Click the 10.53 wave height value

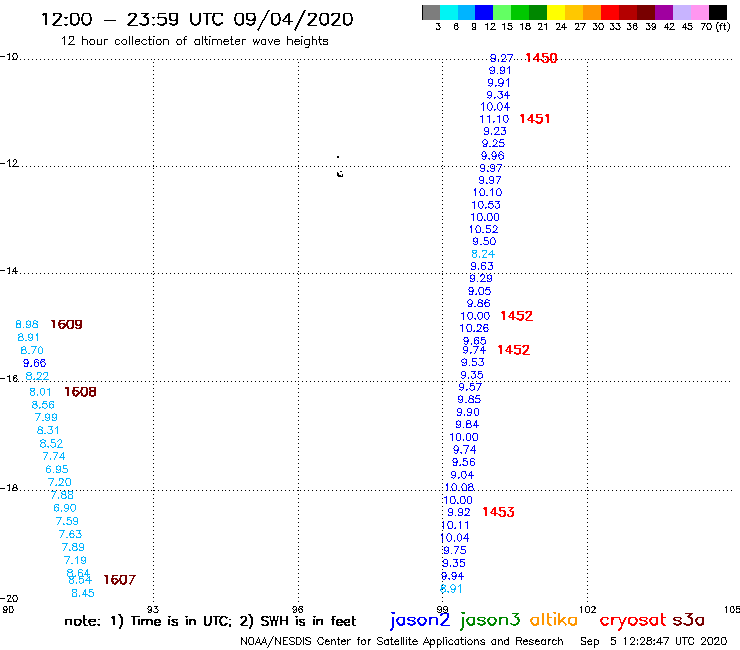point(486,205)
